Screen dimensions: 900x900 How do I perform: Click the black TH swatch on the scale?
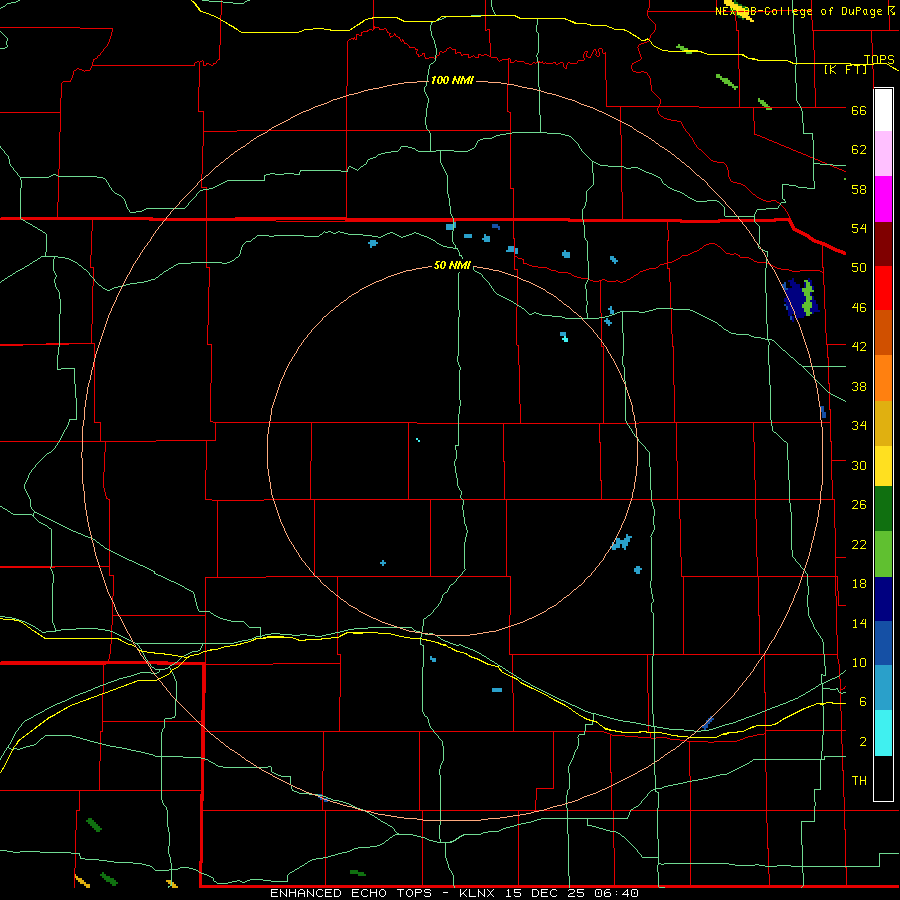pyautogui.click(x=883, y=778)
